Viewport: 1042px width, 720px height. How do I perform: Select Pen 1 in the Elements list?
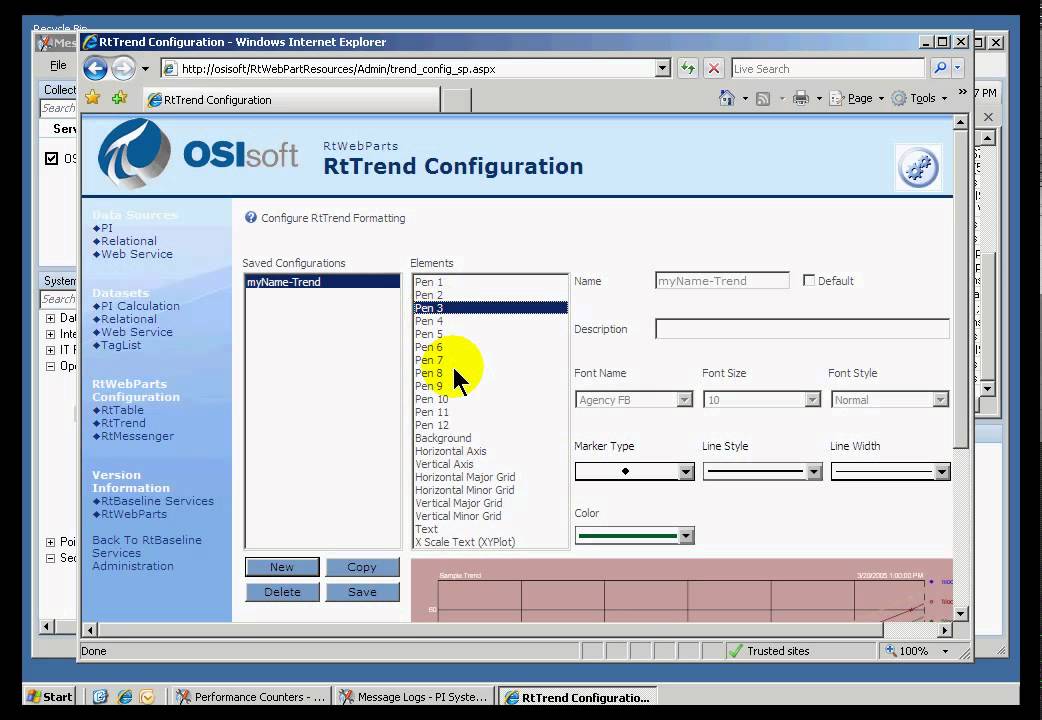click(x=490, y=282)
